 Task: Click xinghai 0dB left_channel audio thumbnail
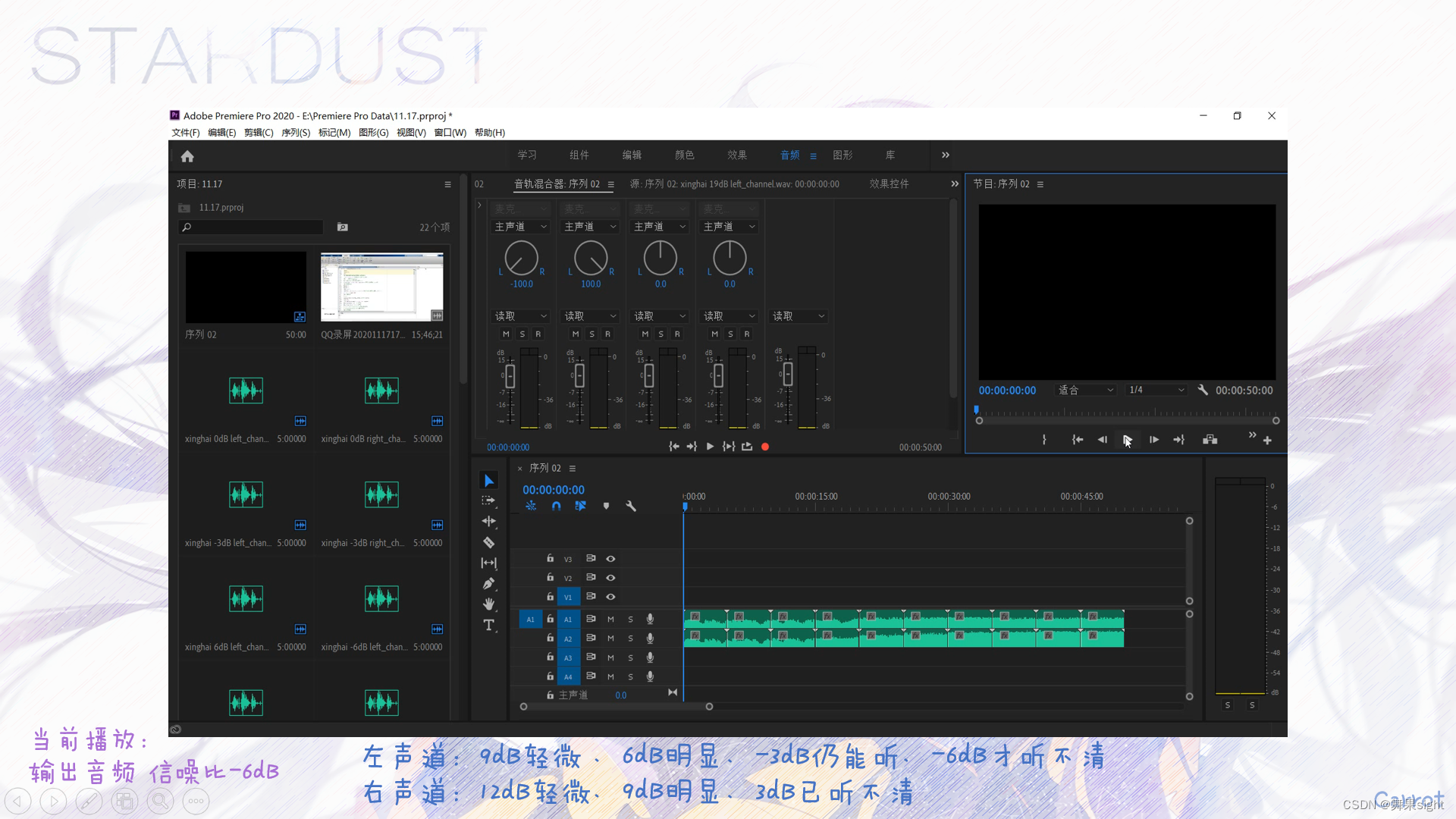pos(246,391)
